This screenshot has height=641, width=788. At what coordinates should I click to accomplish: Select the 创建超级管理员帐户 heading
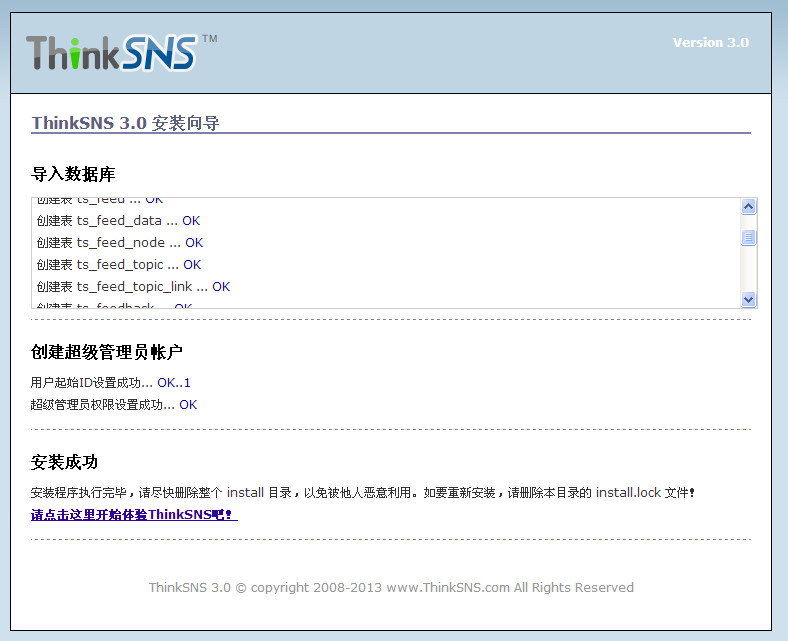(106, 352)
